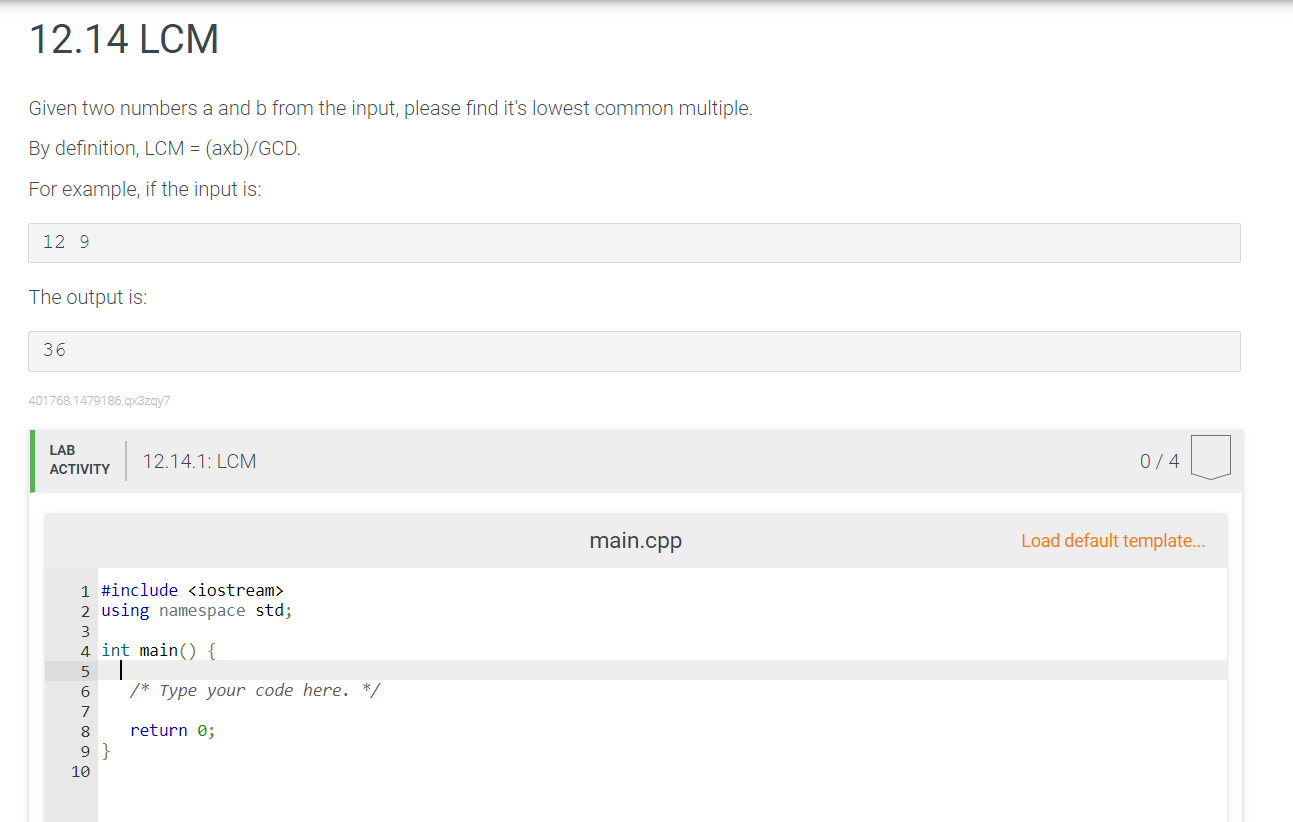Place the cursor on code line 6 comment

[255, 690]
